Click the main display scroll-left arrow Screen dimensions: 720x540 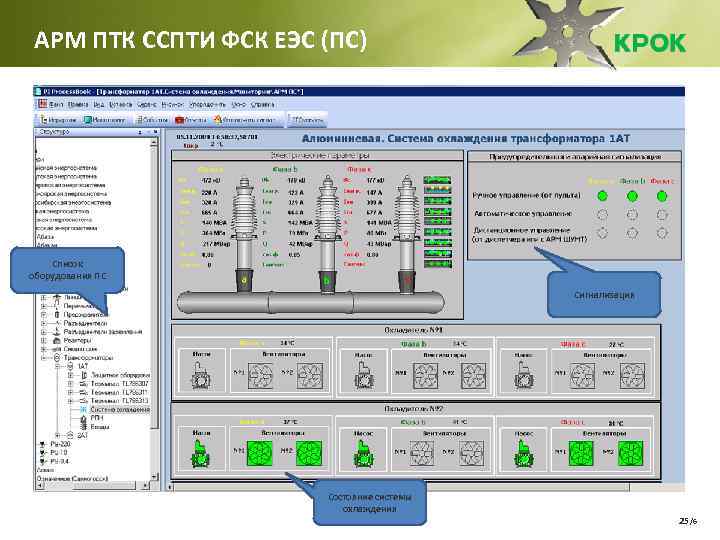[x=170, y=486]
